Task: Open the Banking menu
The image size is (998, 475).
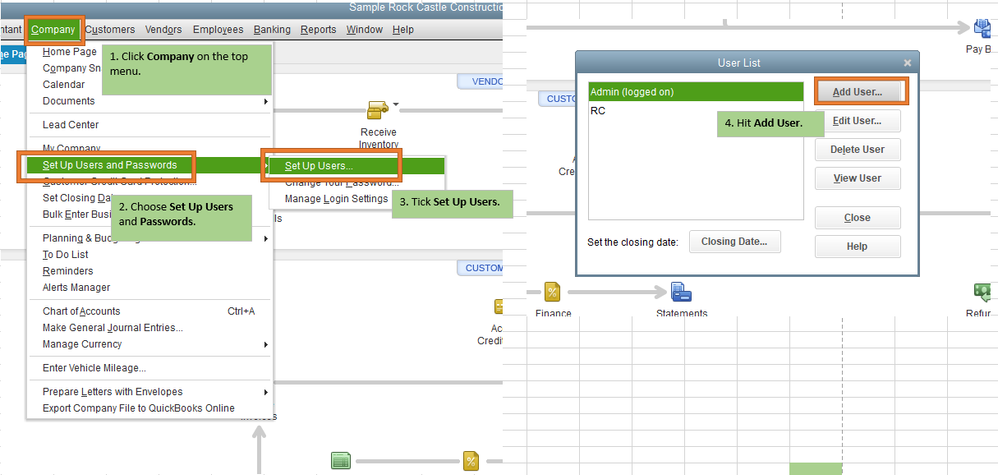Action: 272,29
